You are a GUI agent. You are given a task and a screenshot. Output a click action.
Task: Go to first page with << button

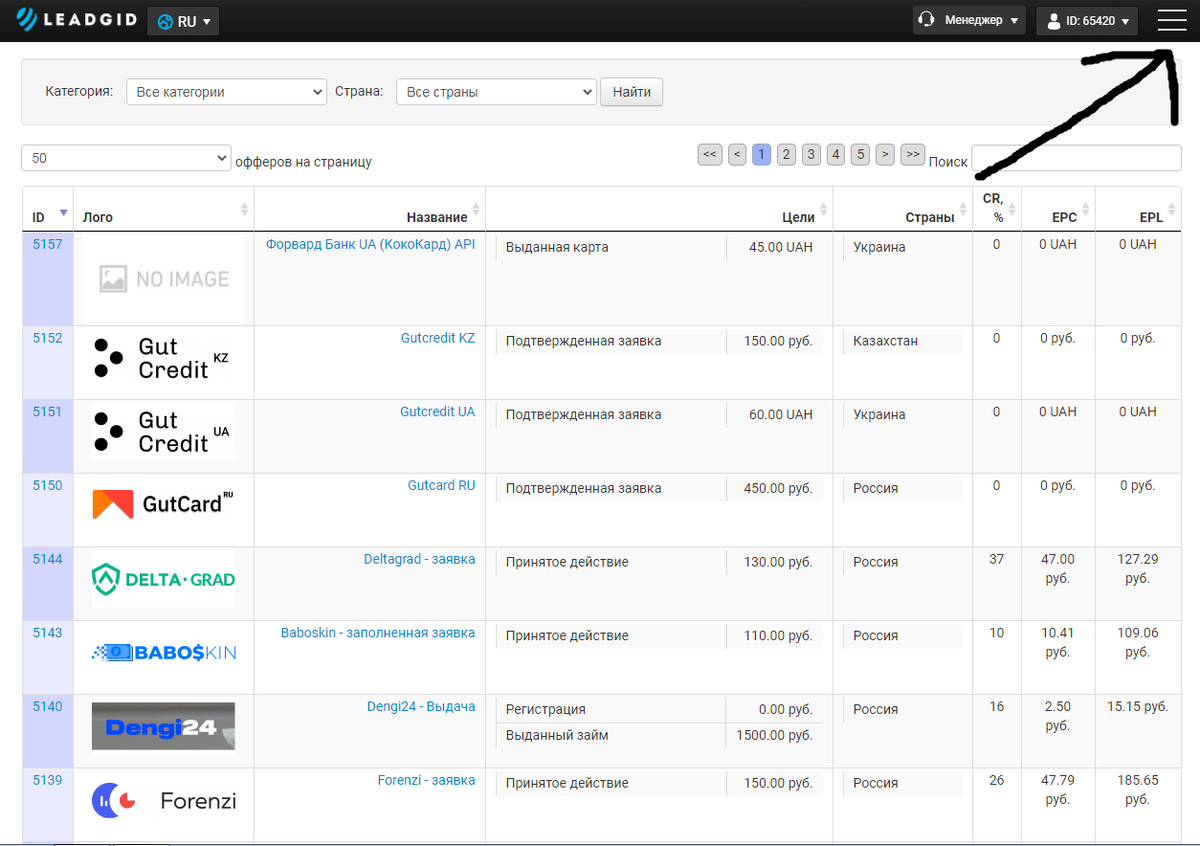pos(710,154)
